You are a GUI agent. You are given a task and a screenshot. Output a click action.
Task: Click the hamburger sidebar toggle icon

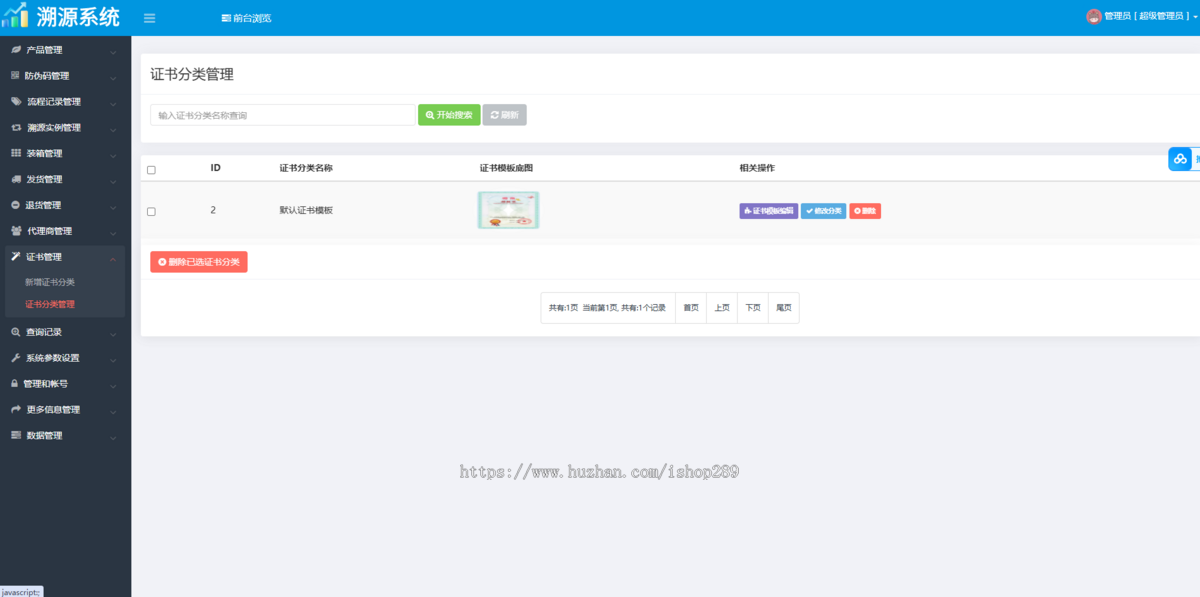click(x=149, y=18)
